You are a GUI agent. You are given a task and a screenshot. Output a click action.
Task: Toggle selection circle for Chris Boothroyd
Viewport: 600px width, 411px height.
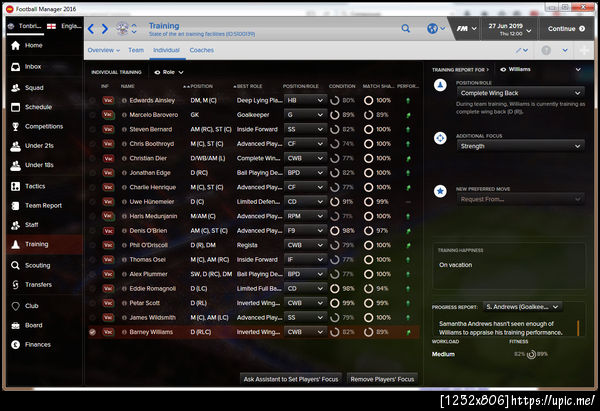coord(92,144)
